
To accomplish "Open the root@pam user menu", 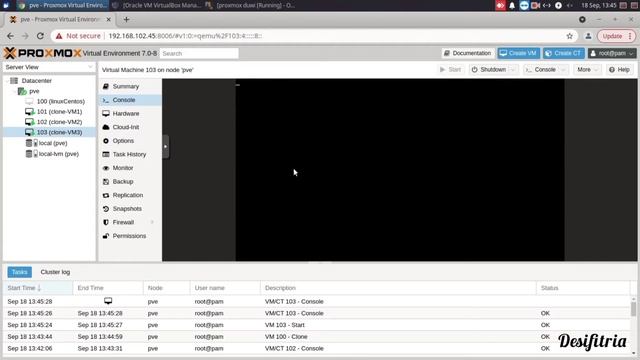I will click(x=611, y=53).
